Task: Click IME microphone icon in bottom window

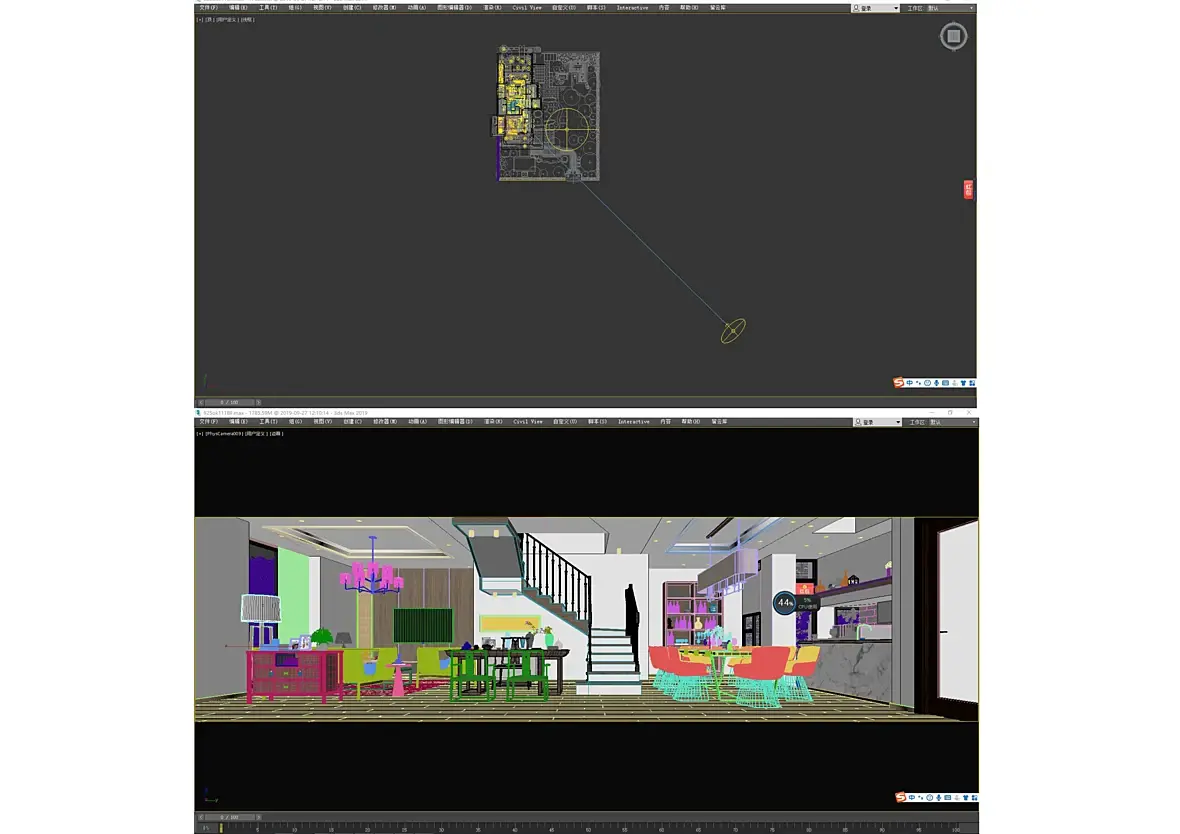Action: coord(938,797)
